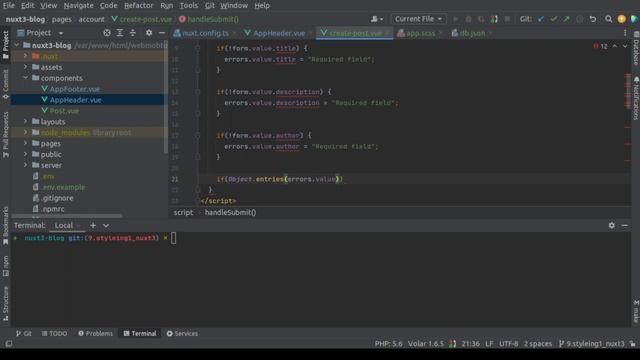640x360 pixels.
Task: Open editor tabs more options menu
Action: (x=625, y=33)
